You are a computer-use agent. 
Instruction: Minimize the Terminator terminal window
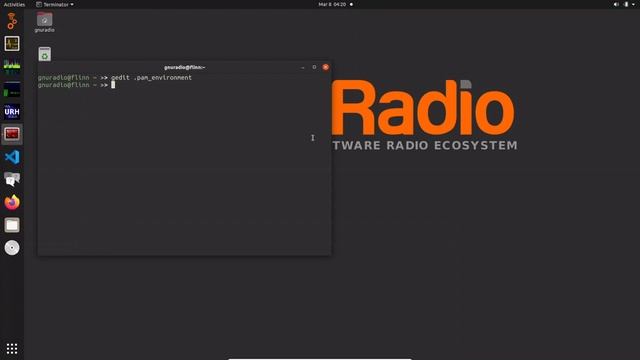point(303,67)
